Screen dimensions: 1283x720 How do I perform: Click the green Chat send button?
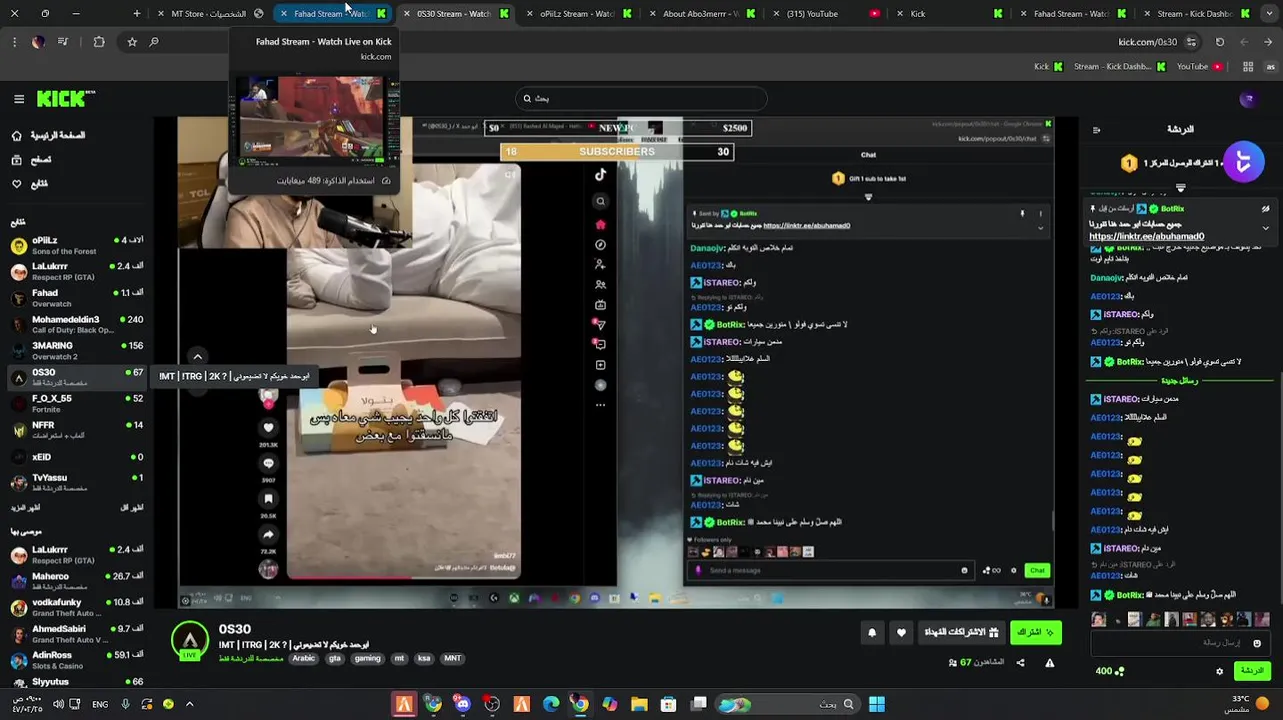1252,671
